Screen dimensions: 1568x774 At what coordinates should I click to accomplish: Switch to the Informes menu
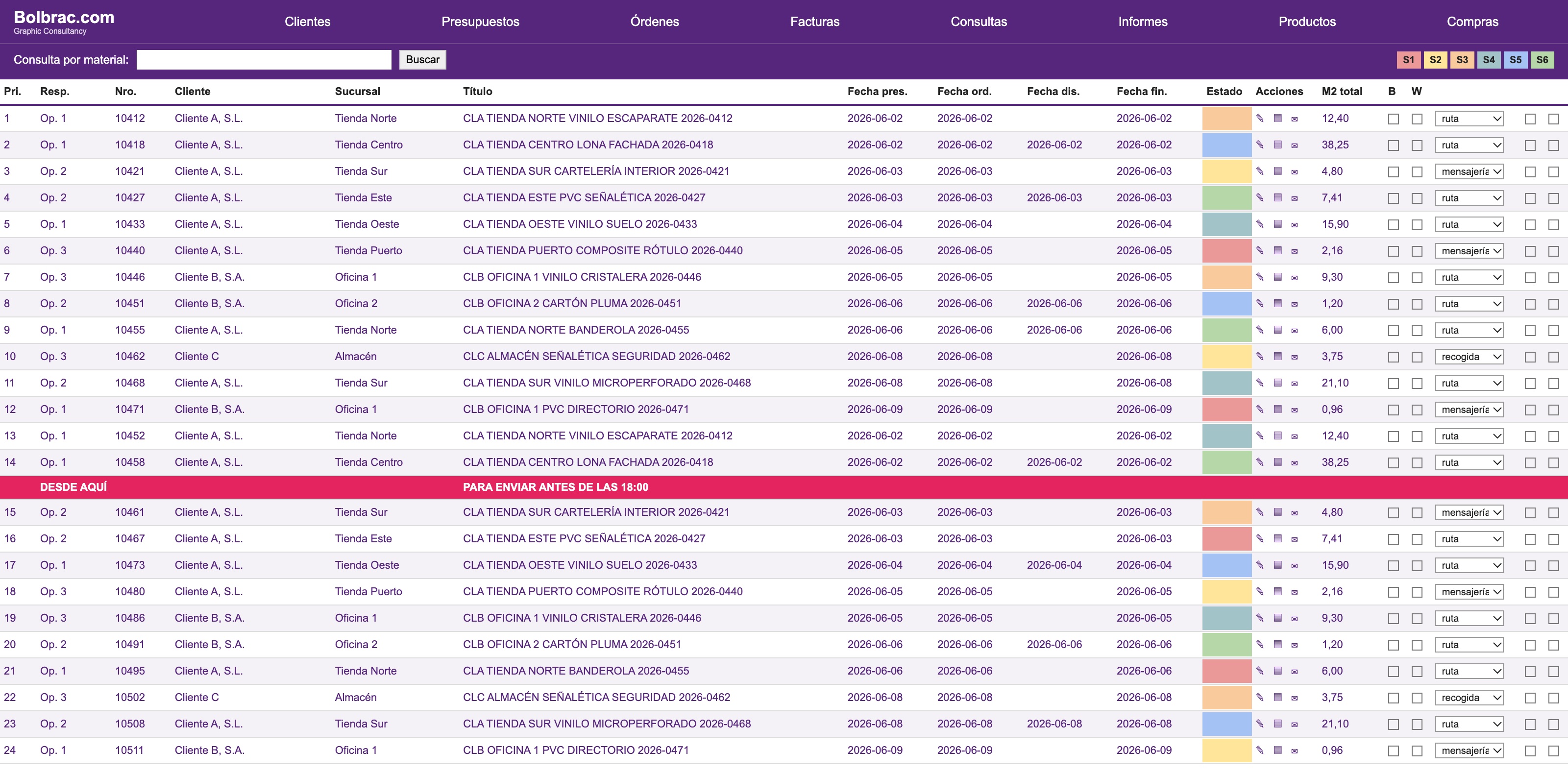(x=1143, y=21)
